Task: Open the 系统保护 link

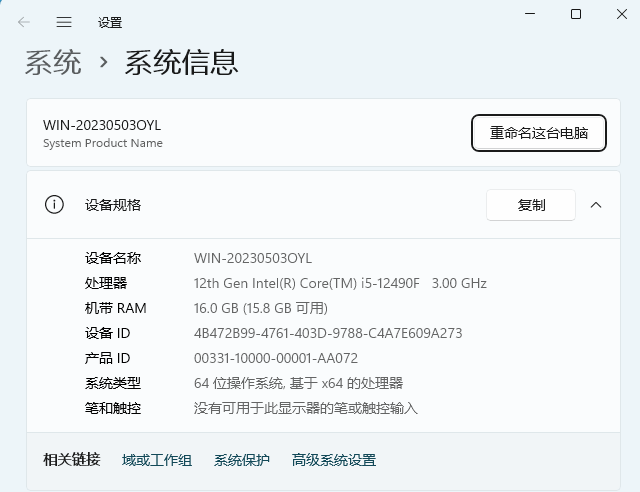Action: point(242,460)
